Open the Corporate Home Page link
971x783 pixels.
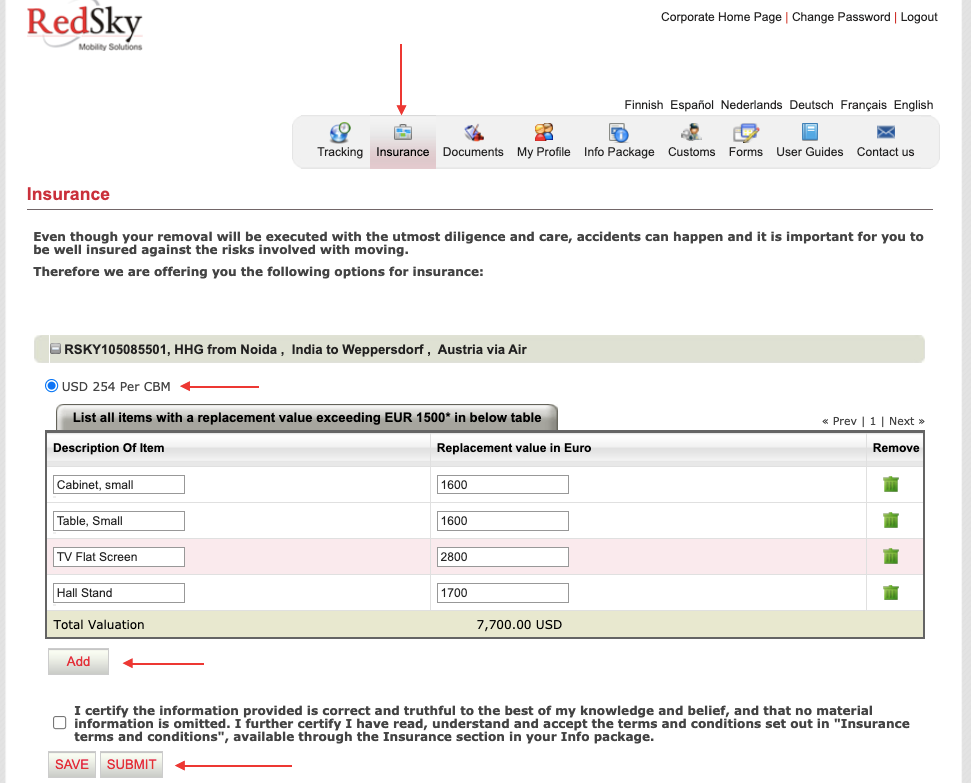coord(721,17)
